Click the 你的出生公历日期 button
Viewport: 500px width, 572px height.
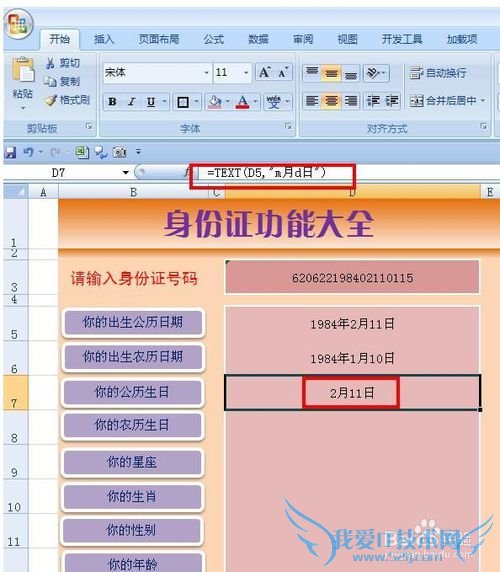[133, 322]
